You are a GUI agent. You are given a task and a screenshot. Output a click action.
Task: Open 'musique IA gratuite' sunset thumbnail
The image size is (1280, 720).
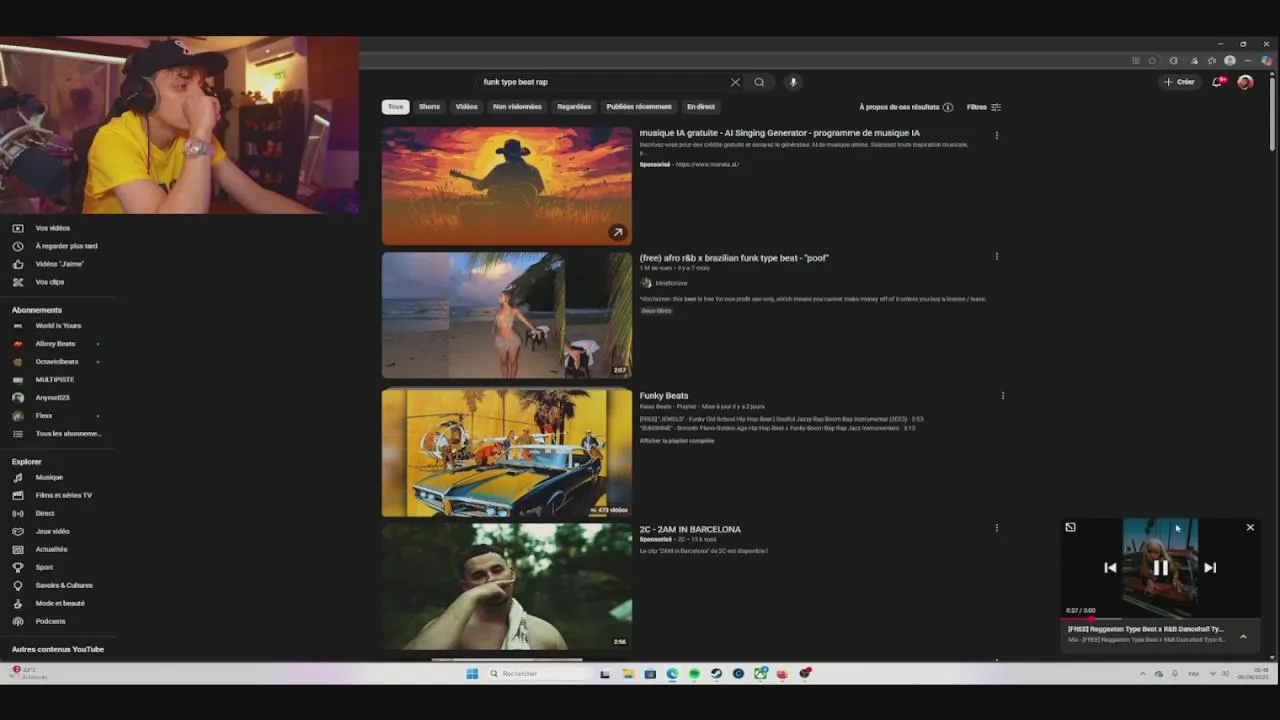click(507, 185)
